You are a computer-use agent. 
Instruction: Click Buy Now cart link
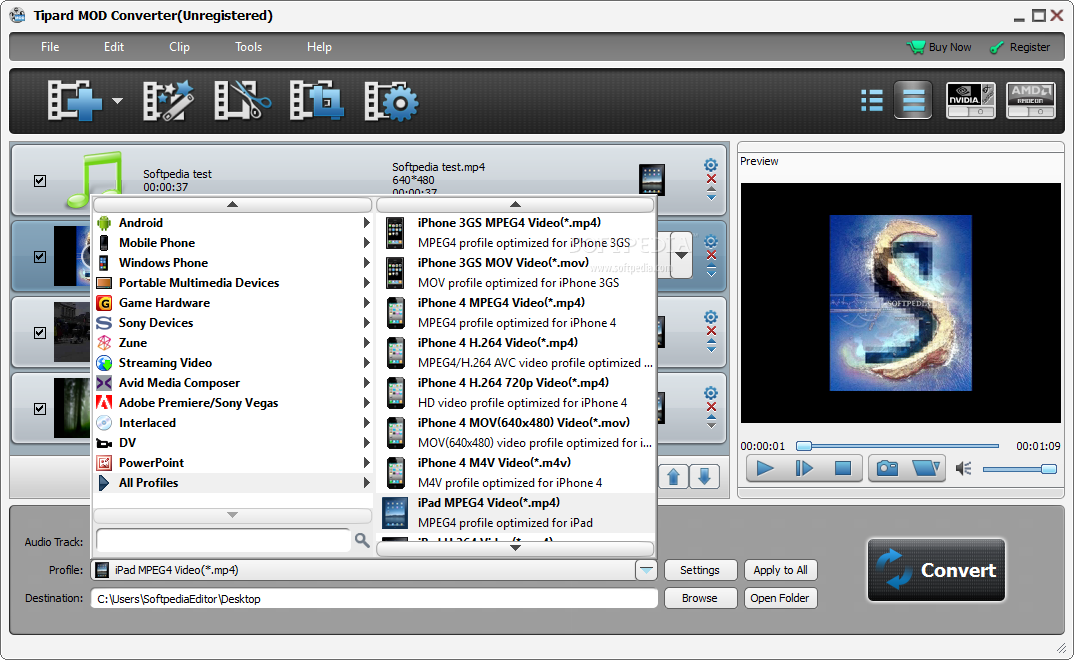pos(939,47)
